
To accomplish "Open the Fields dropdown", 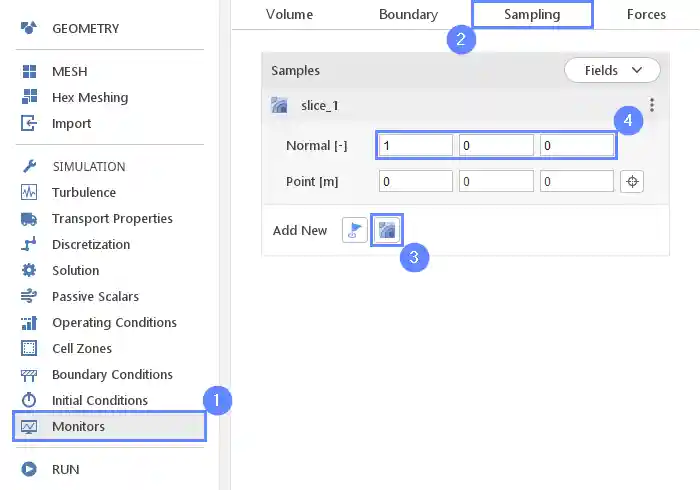I will point(612,70).
